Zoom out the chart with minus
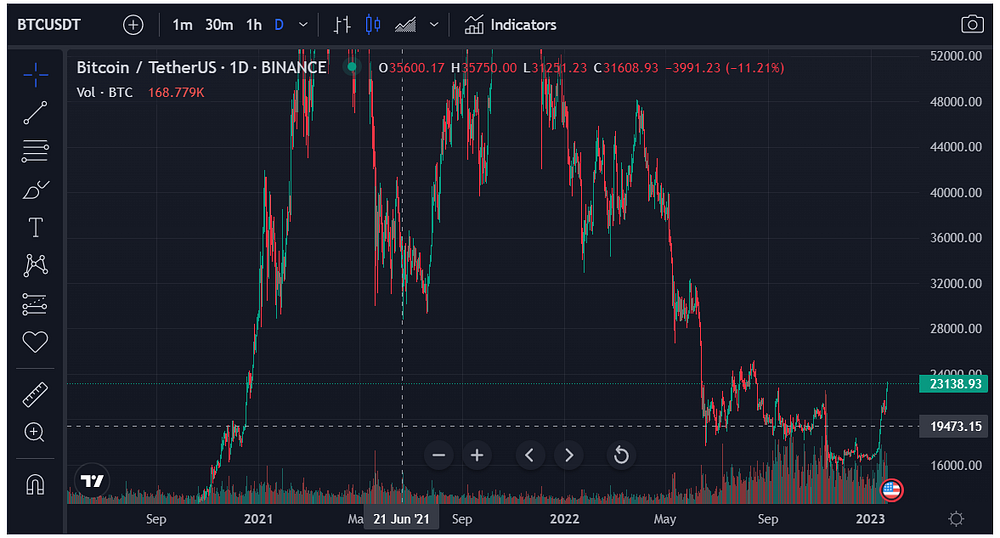 439,455
